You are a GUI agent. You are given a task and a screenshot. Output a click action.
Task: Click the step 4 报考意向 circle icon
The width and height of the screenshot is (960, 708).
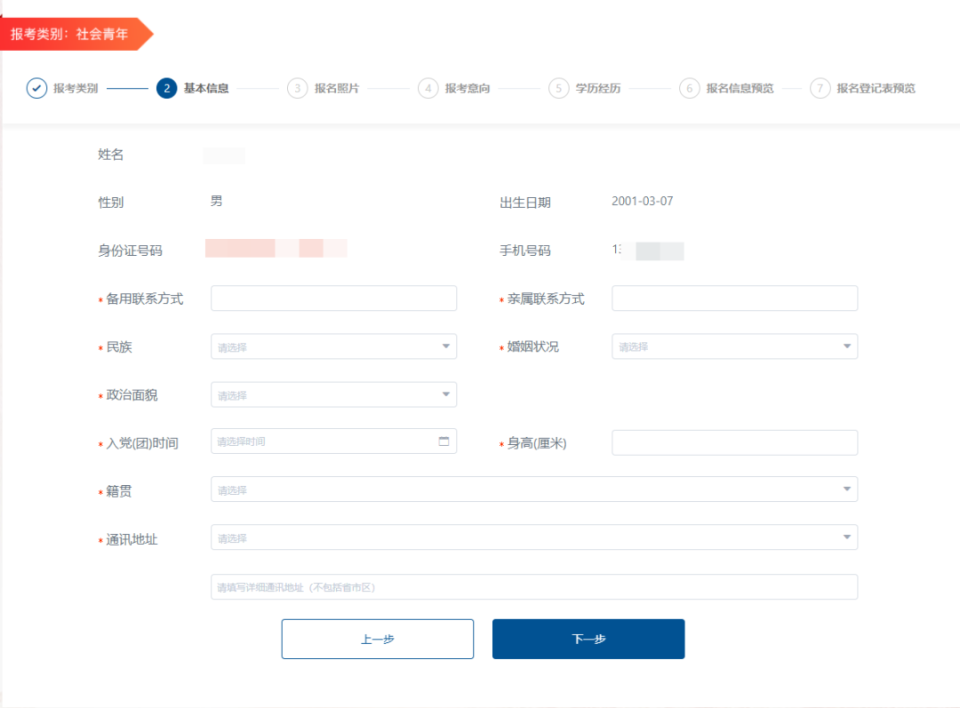(x=427, y=87)
